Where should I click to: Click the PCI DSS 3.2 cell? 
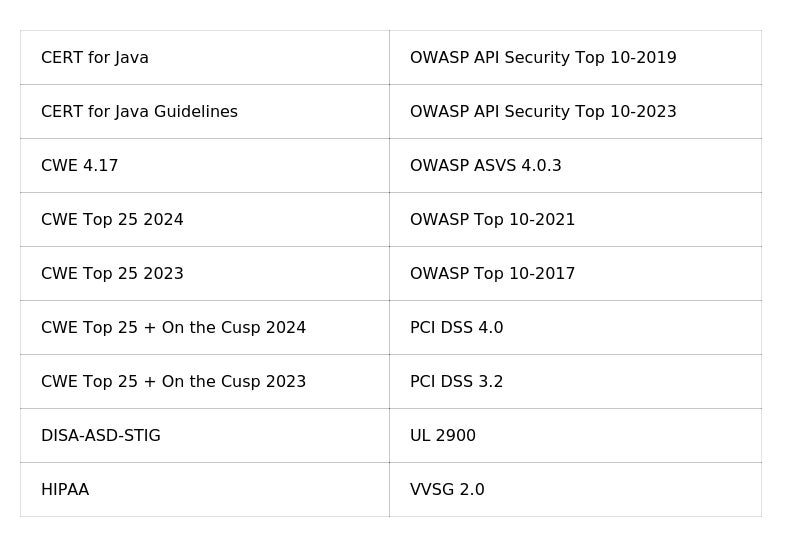click(457, 382)
